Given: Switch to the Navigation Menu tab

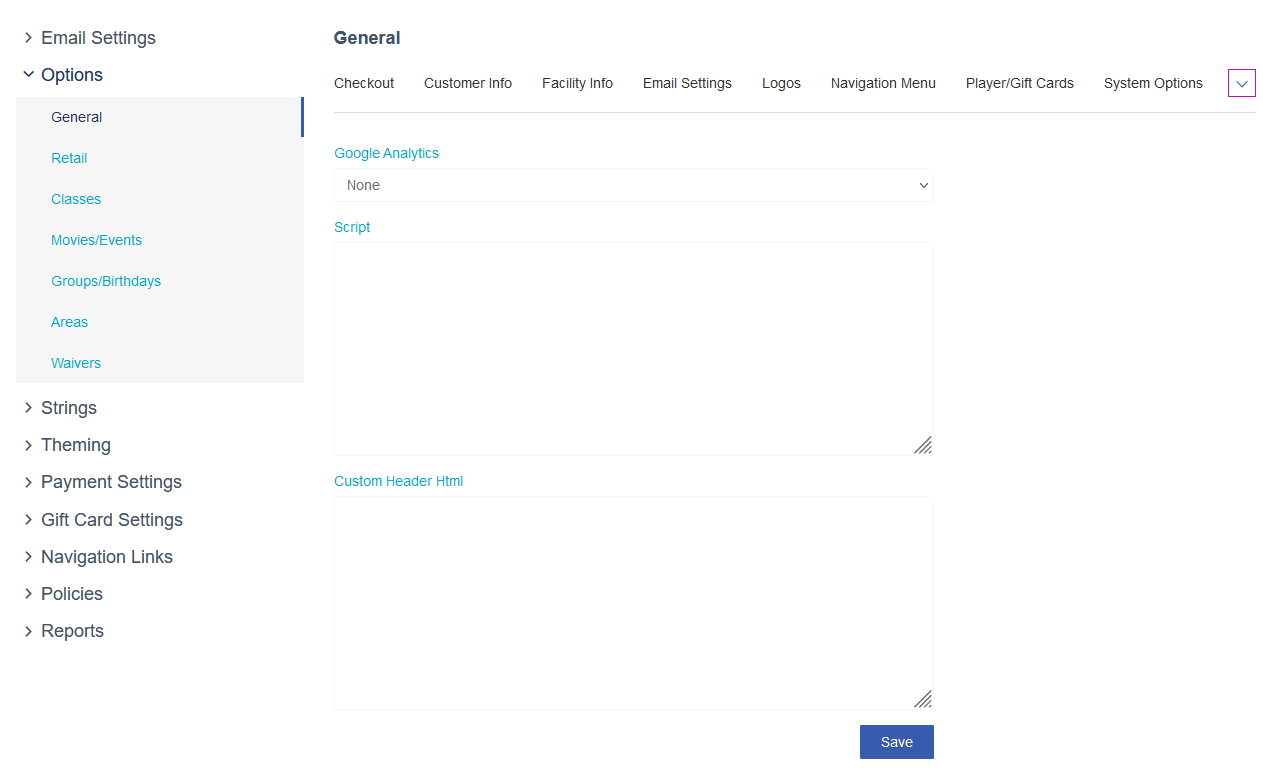Looking at the screenshot, I should pyautogui.click(x=883, y=83).
